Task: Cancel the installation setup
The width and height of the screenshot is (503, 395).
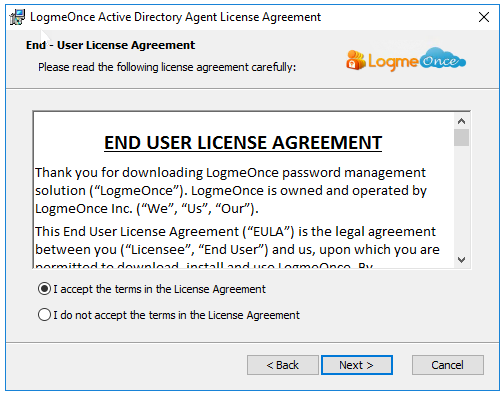Action: click(x=447, y=365)
